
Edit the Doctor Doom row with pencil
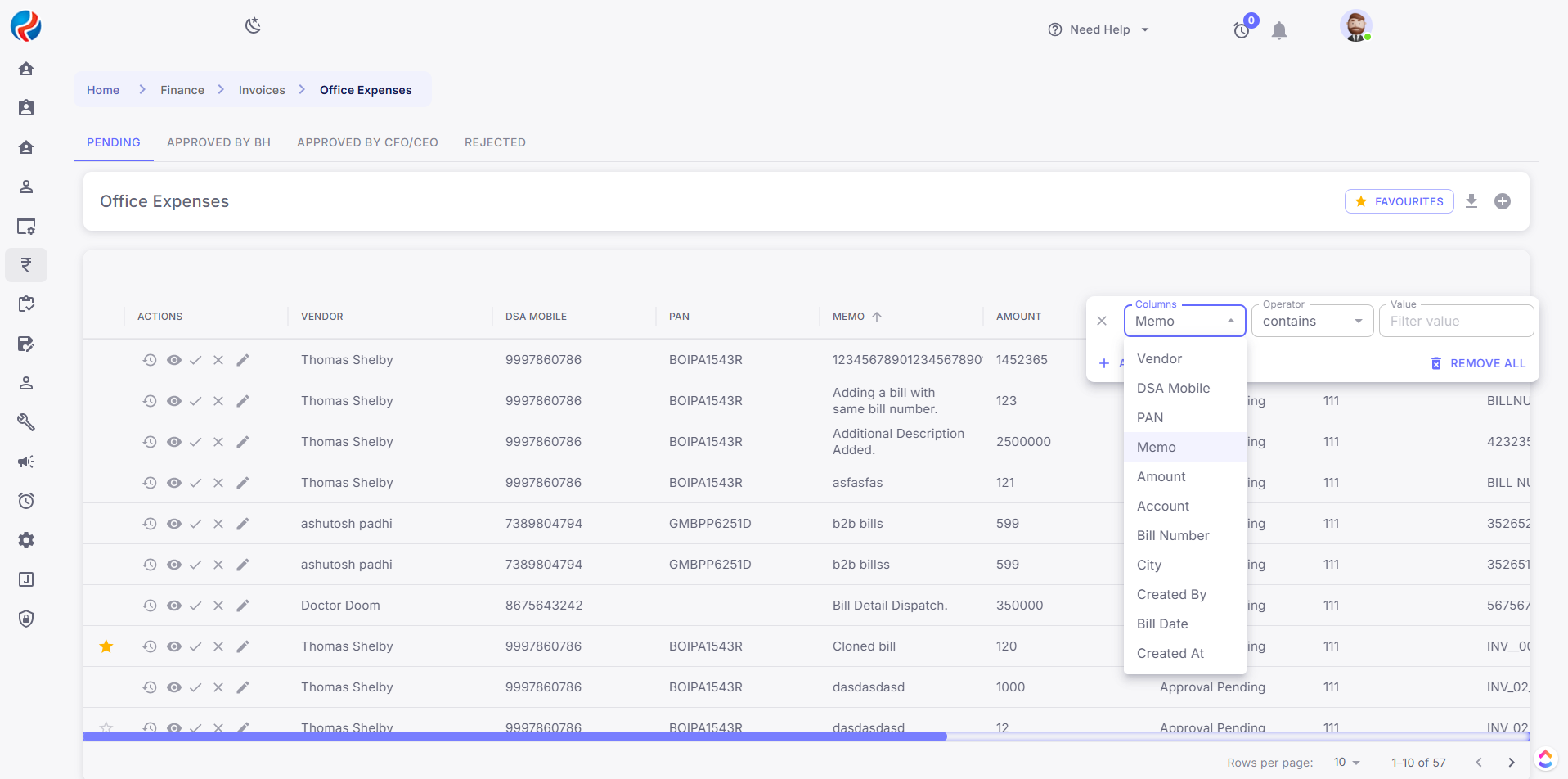pos(243,606)
